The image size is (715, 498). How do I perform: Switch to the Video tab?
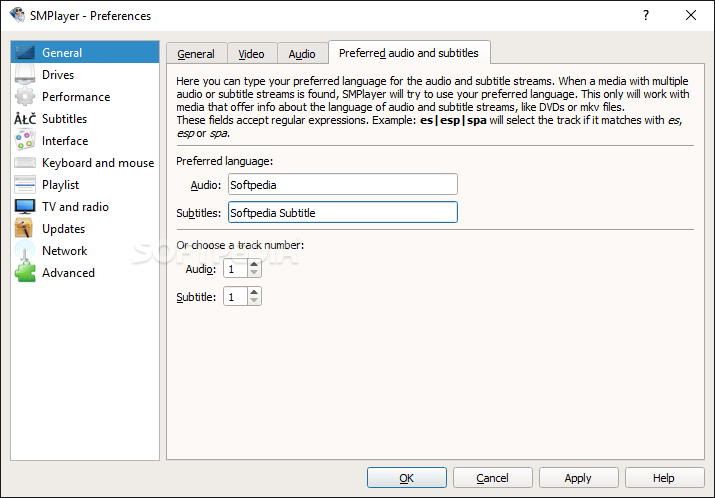pyautogui.click(x=252, y=54)
